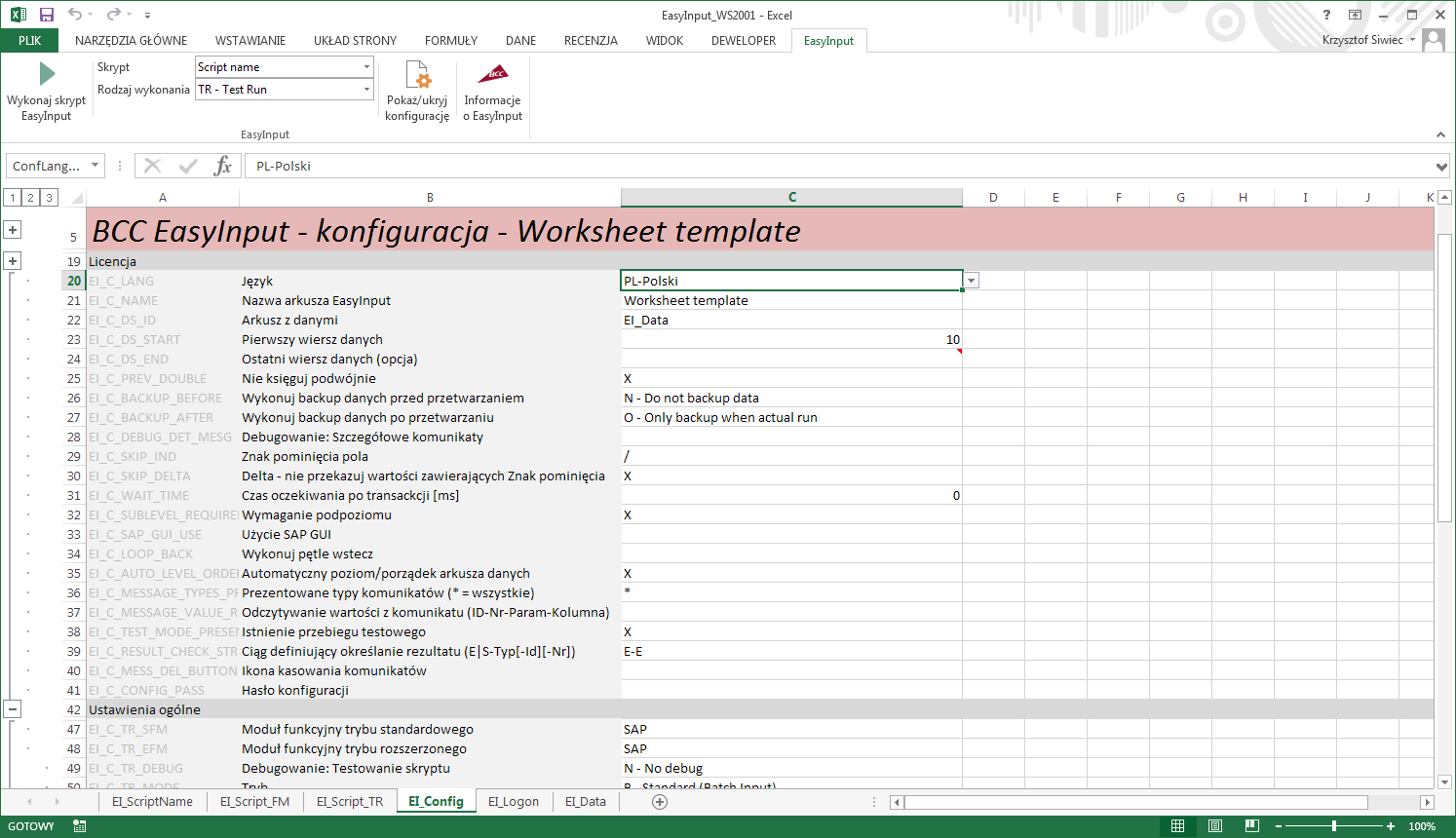Collapse the ribbon with the arrow
Screen dimensions: 1456x838
click(x=1440, y=134)
